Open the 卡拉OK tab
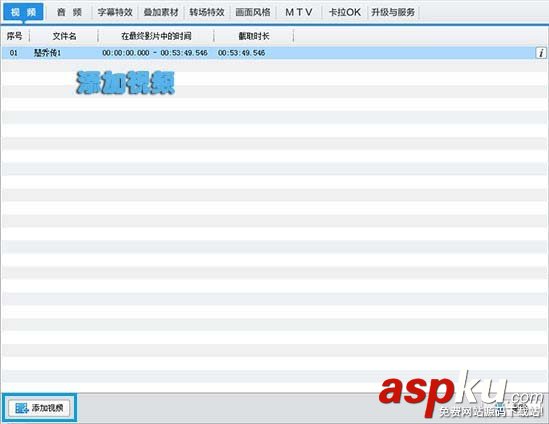The height and width of the screenshot is (424, 549). (345, 12)
